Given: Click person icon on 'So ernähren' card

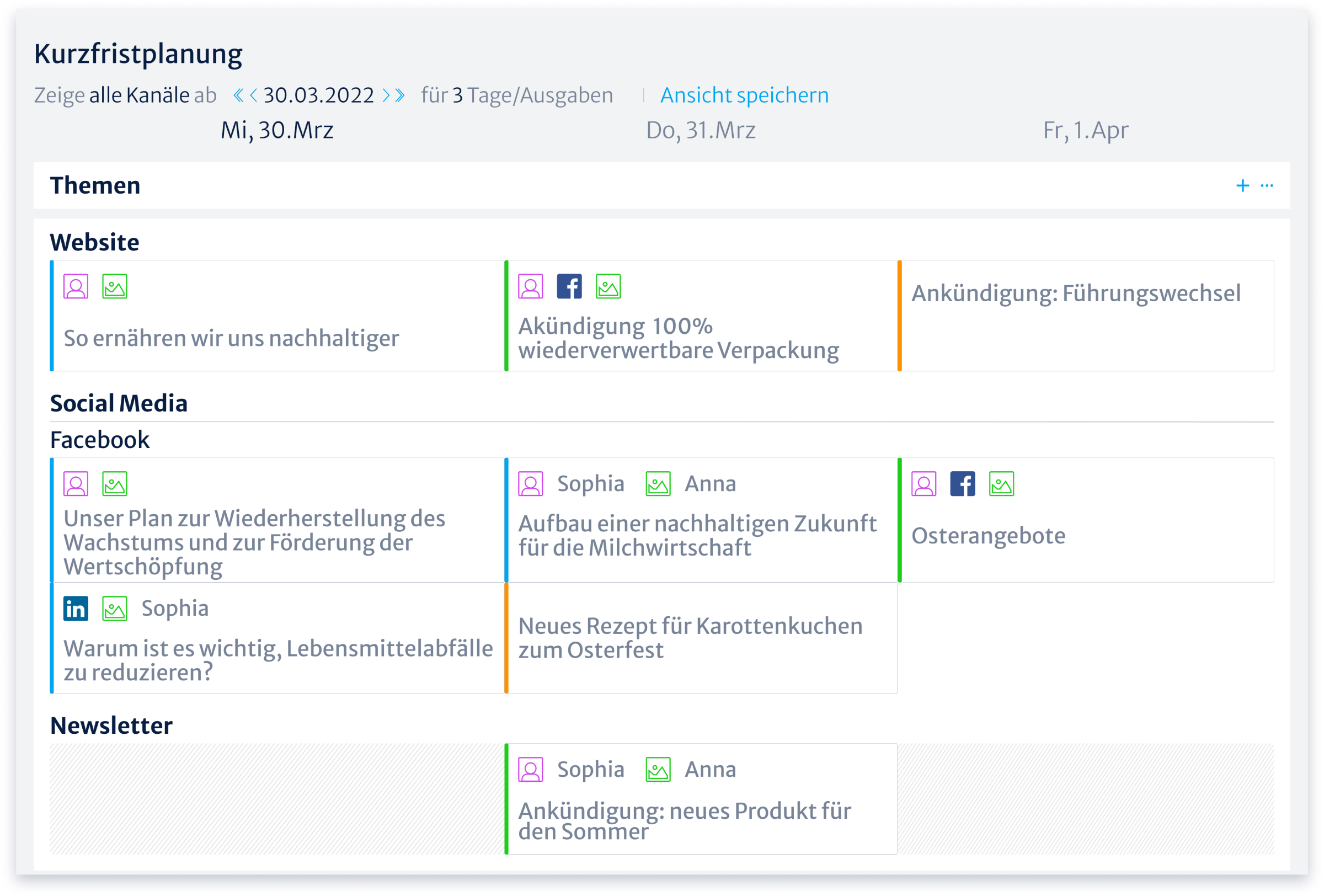Looking at the screenshot, I should 76,286.
